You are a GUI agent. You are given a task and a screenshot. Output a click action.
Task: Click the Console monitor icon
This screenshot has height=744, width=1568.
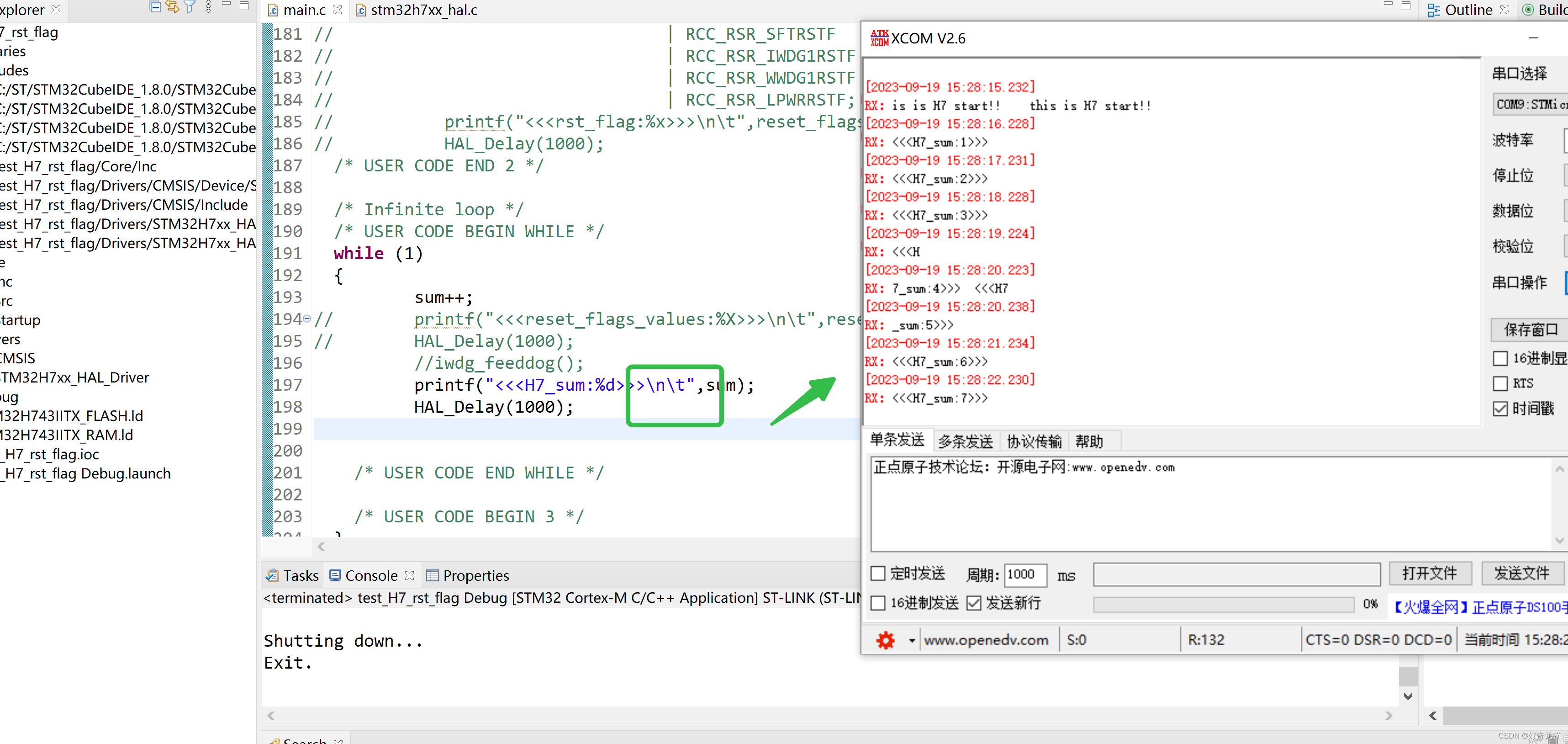click(335, 575)
